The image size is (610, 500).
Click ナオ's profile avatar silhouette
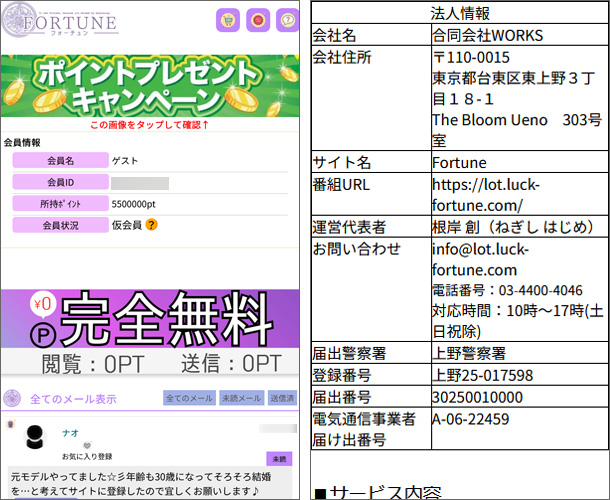[x=38, y=438]
